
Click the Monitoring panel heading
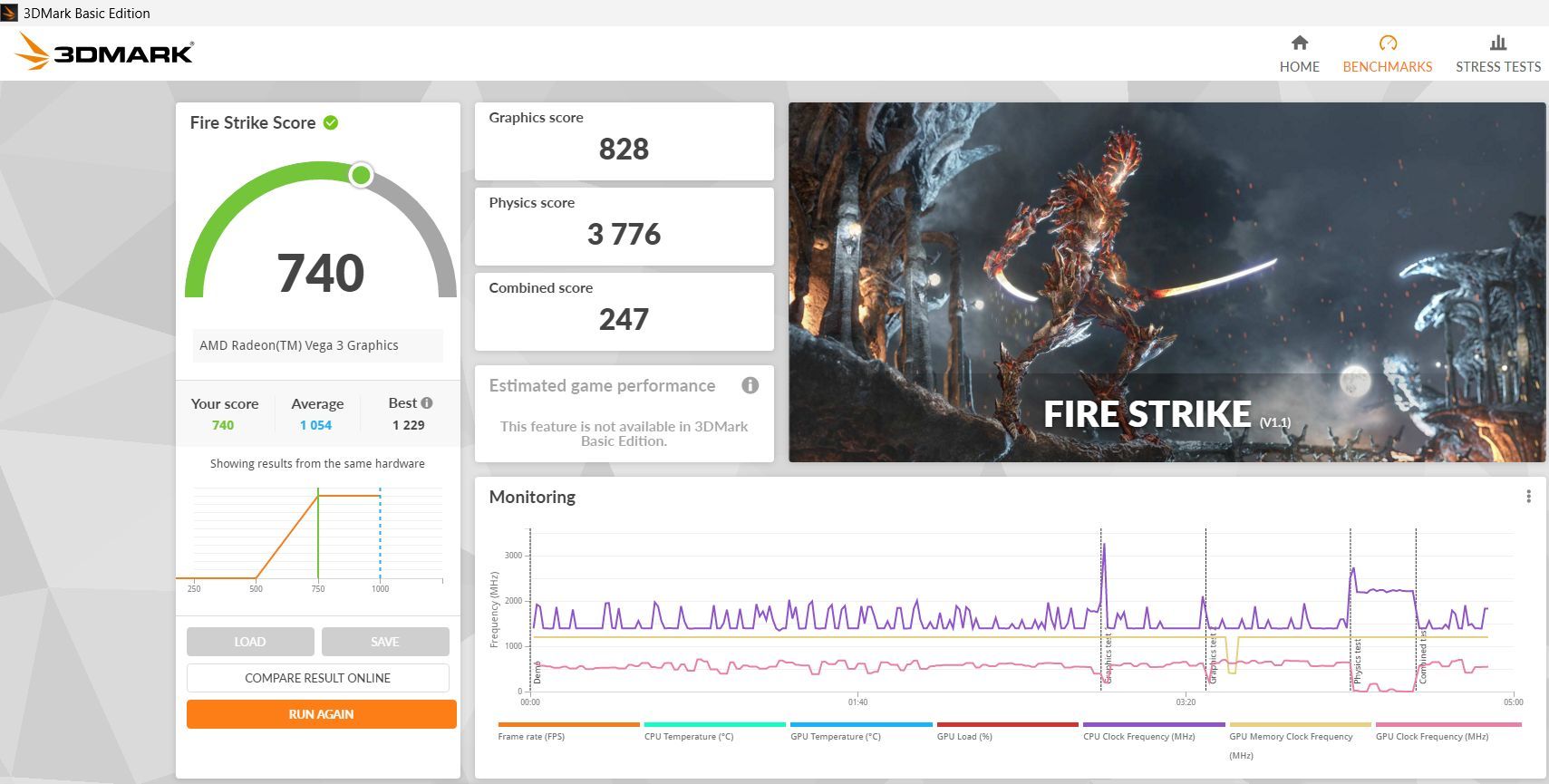pyautogui.click(x=532, y=497)
